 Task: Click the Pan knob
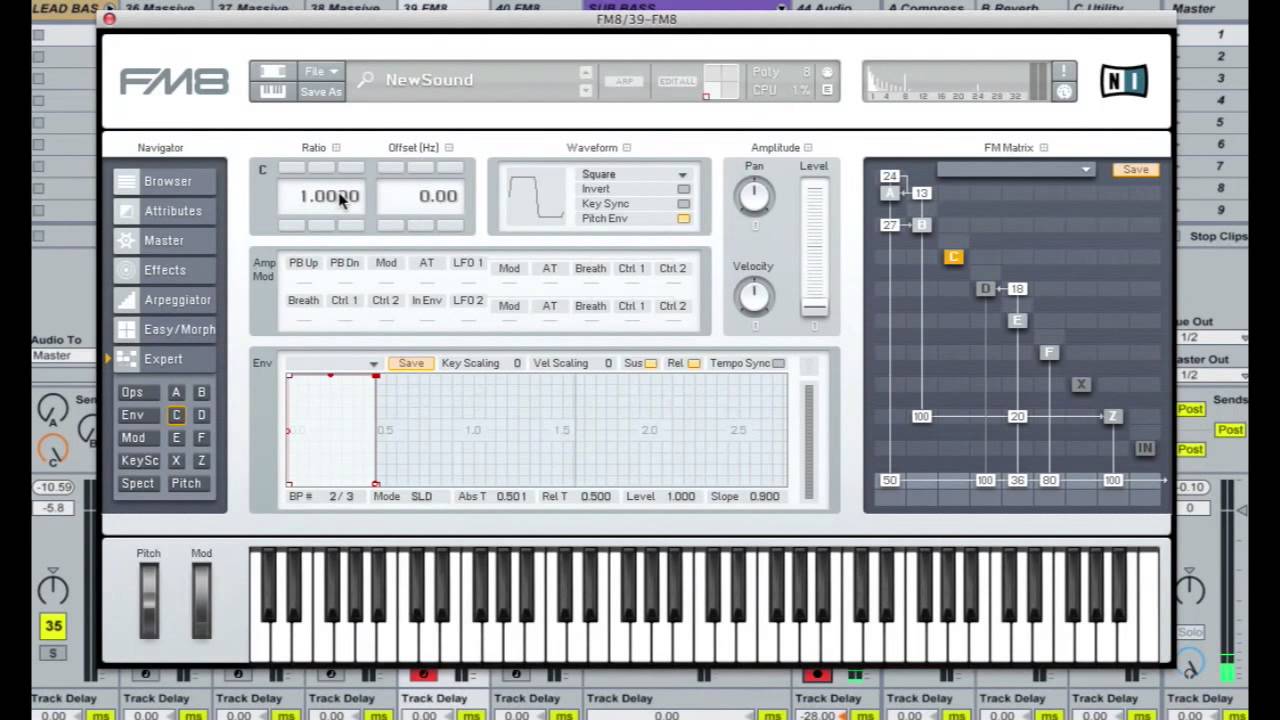[755, 196]
